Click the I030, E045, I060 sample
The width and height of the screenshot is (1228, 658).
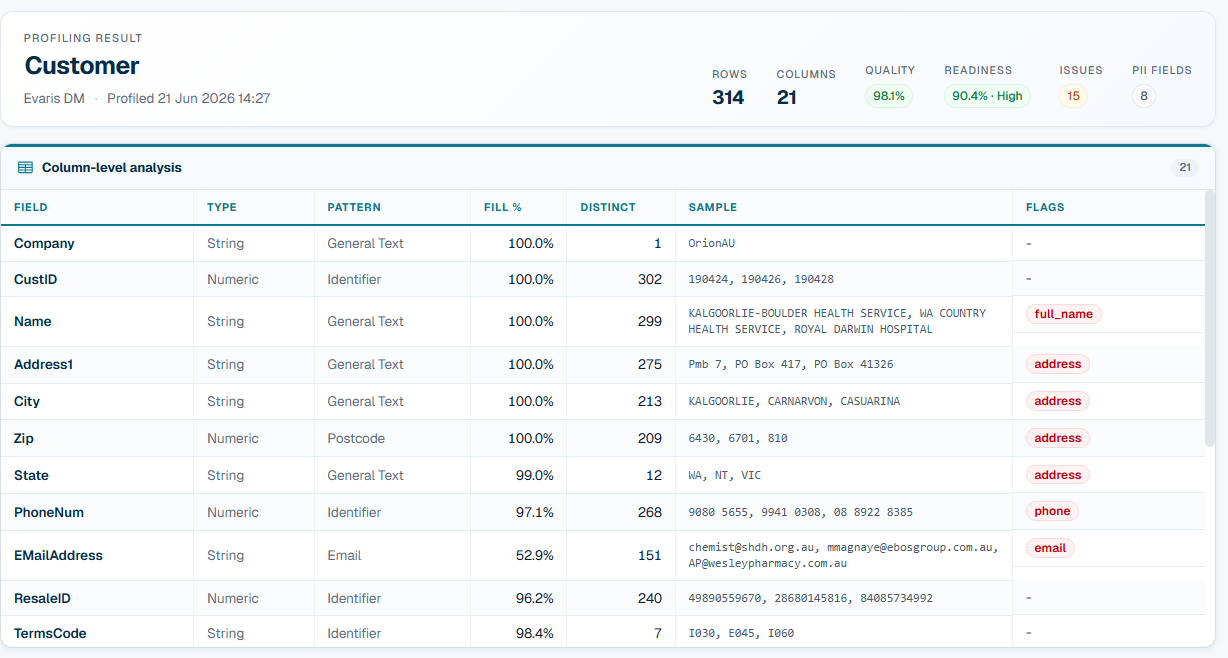pyautogui.click(x=741, y=634)
